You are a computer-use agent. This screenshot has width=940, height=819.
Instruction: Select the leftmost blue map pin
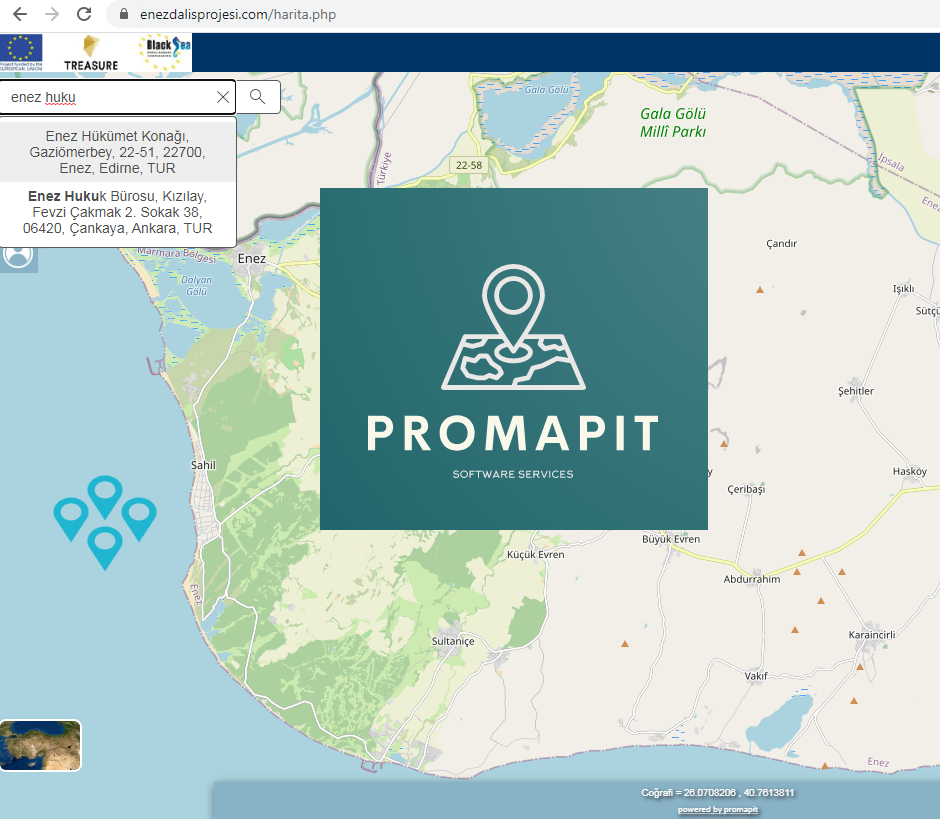tap(70, 516)
